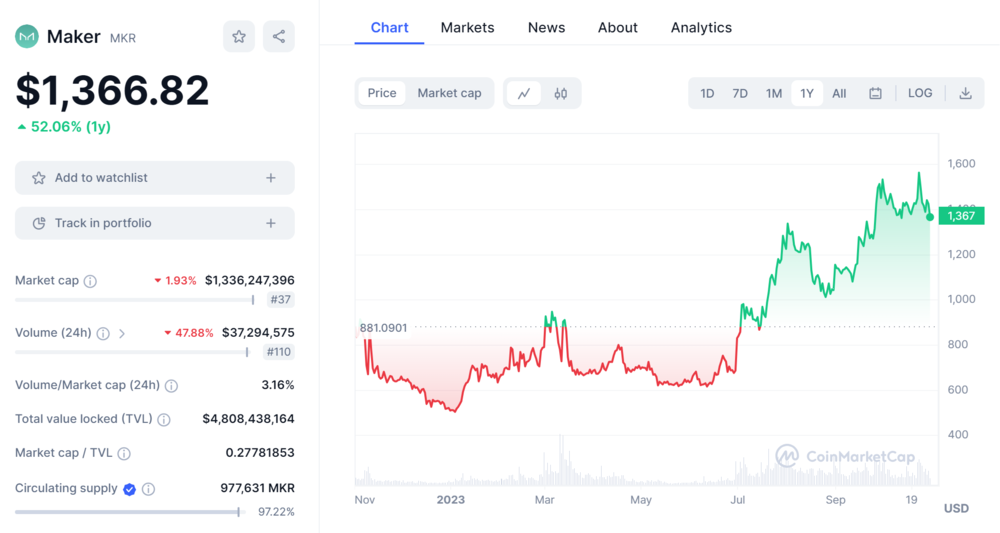Expand Volume (24h) chevron arrow
Viewport: 1000px width, 533px height.
click(x=122, y=333)
